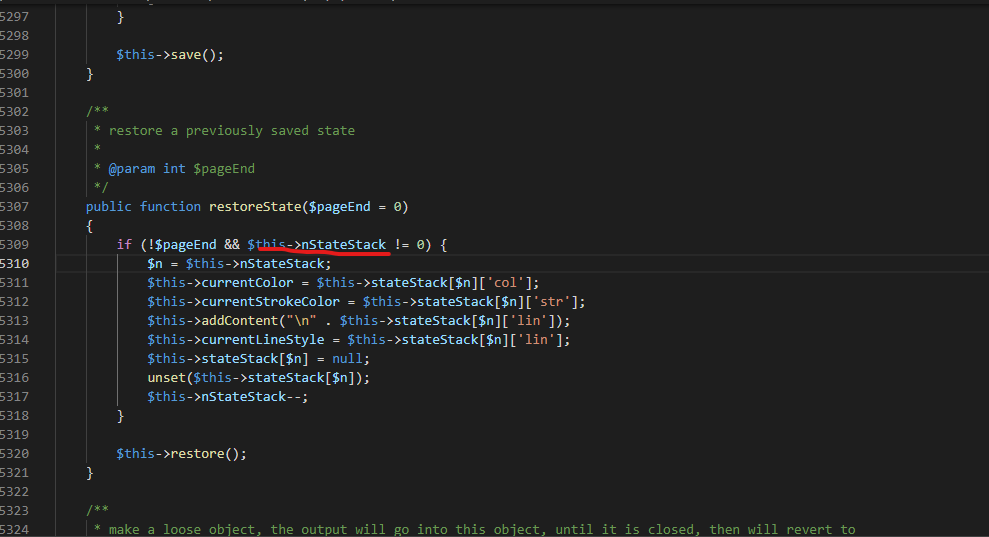Click the opening brace on line 5308
The height and width of the screenshot is (537, 989).
(x=90, y=226)
